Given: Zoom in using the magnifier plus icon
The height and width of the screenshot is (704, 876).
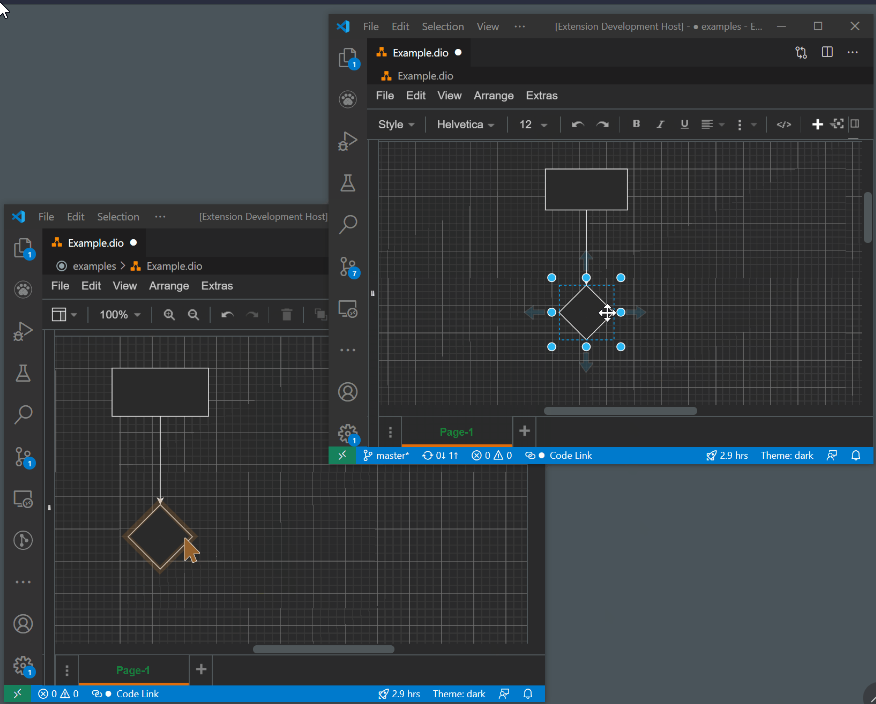Looking at the screenshot, I should tap(169, 314).
